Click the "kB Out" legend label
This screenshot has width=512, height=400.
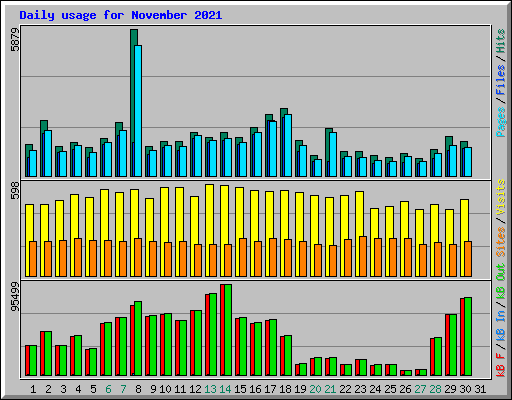[500, 282]
